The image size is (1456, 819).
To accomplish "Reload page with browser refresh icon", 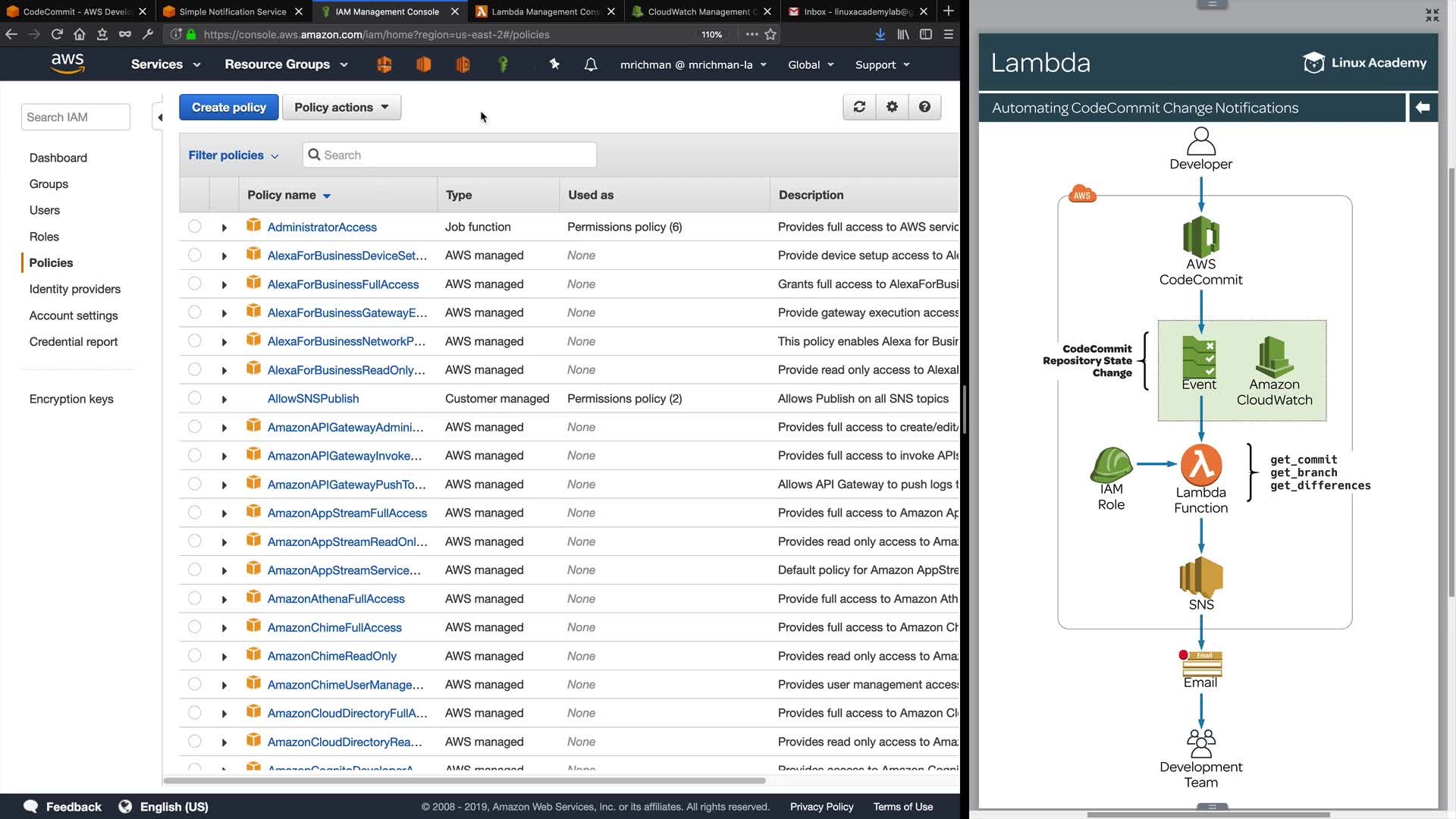I will pos(57,34).
